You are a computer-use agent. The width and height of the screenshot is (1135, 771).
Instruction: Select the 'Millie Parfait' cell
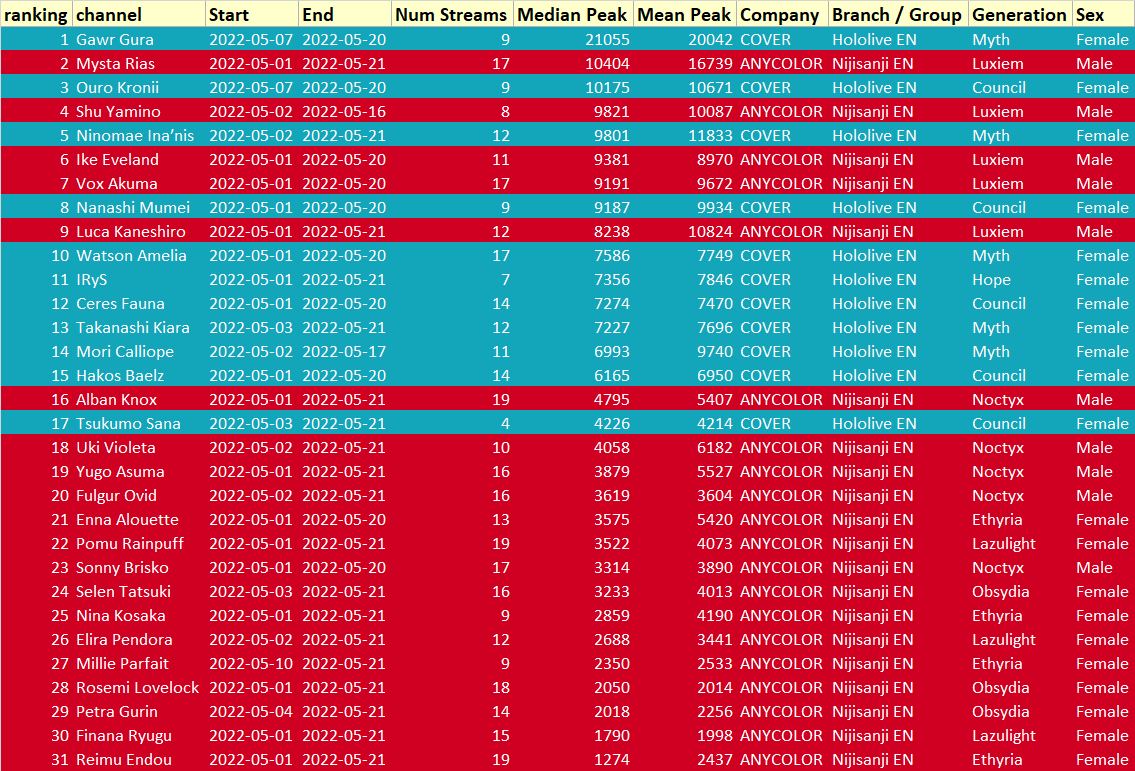point(138,664)
